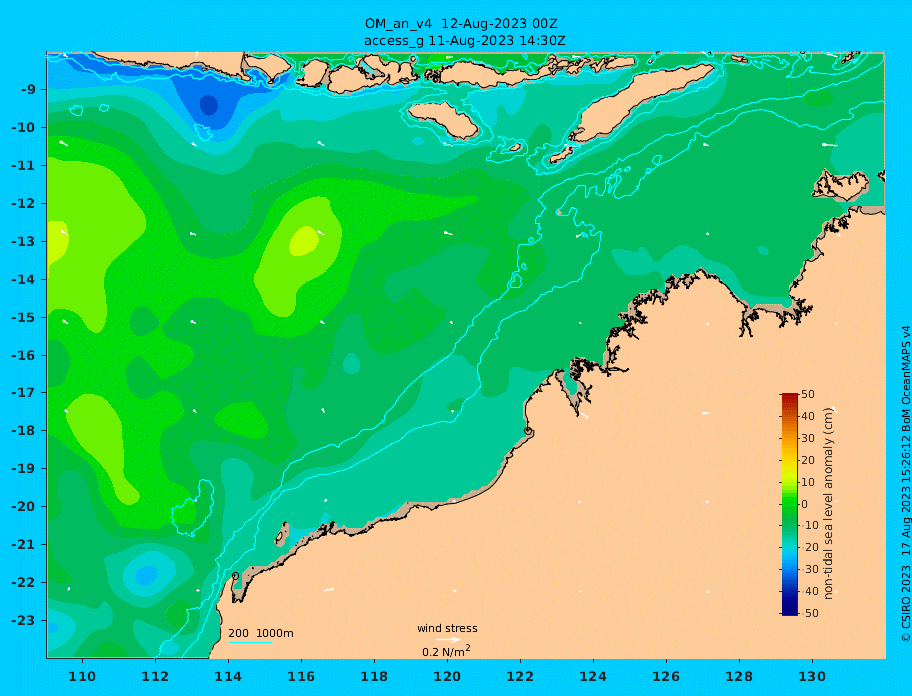
Task: Click the latitude label -15
Action: pos(24,317)
